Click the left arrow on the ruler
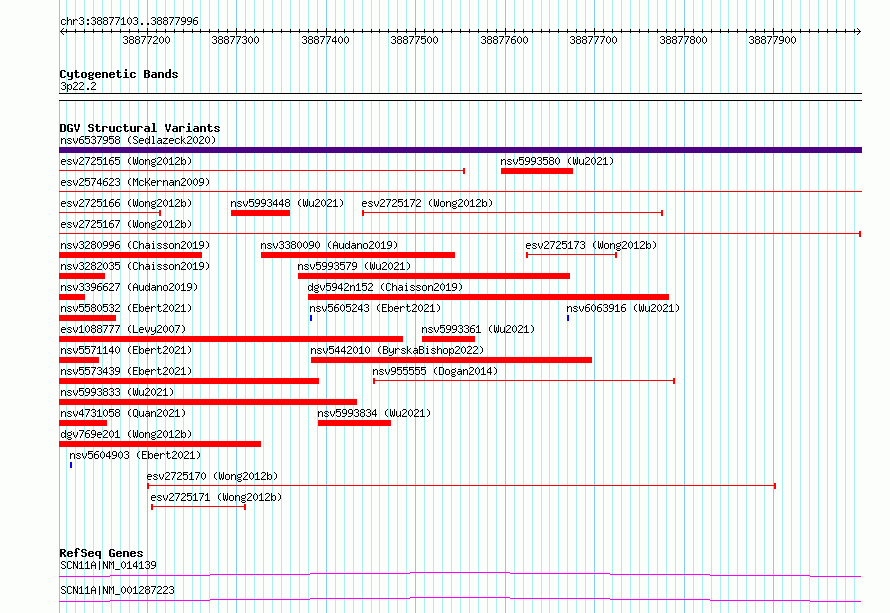The image size is (890, 613). tap(62, 32)
